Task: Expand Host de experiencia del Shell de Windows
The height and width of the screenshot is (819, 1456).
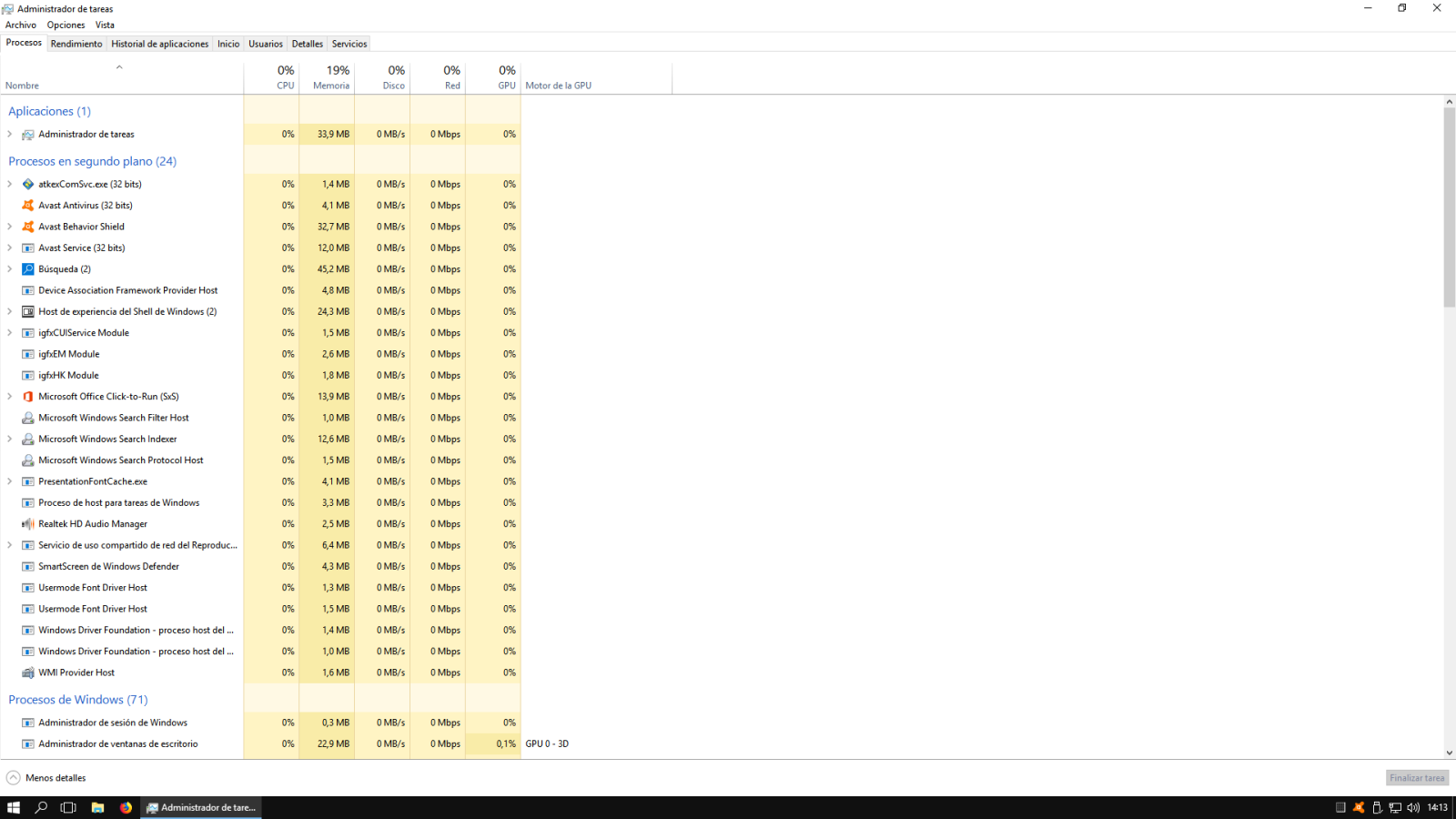Action: (x=10, y=311)
